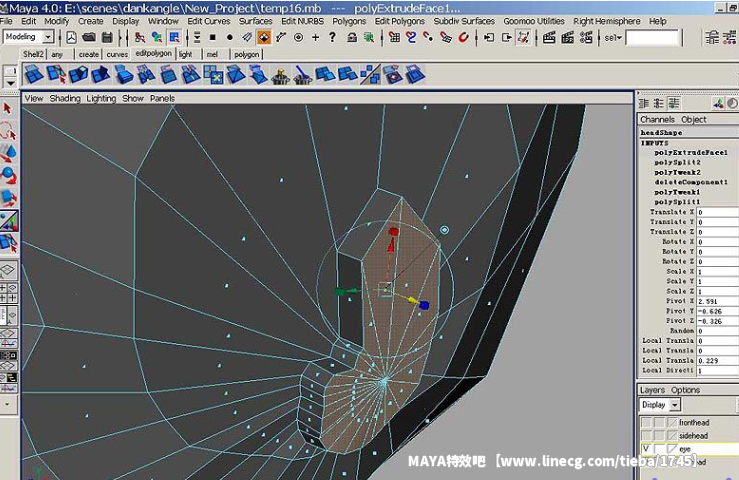Toggle parametric points square mask

click(213, 37)
